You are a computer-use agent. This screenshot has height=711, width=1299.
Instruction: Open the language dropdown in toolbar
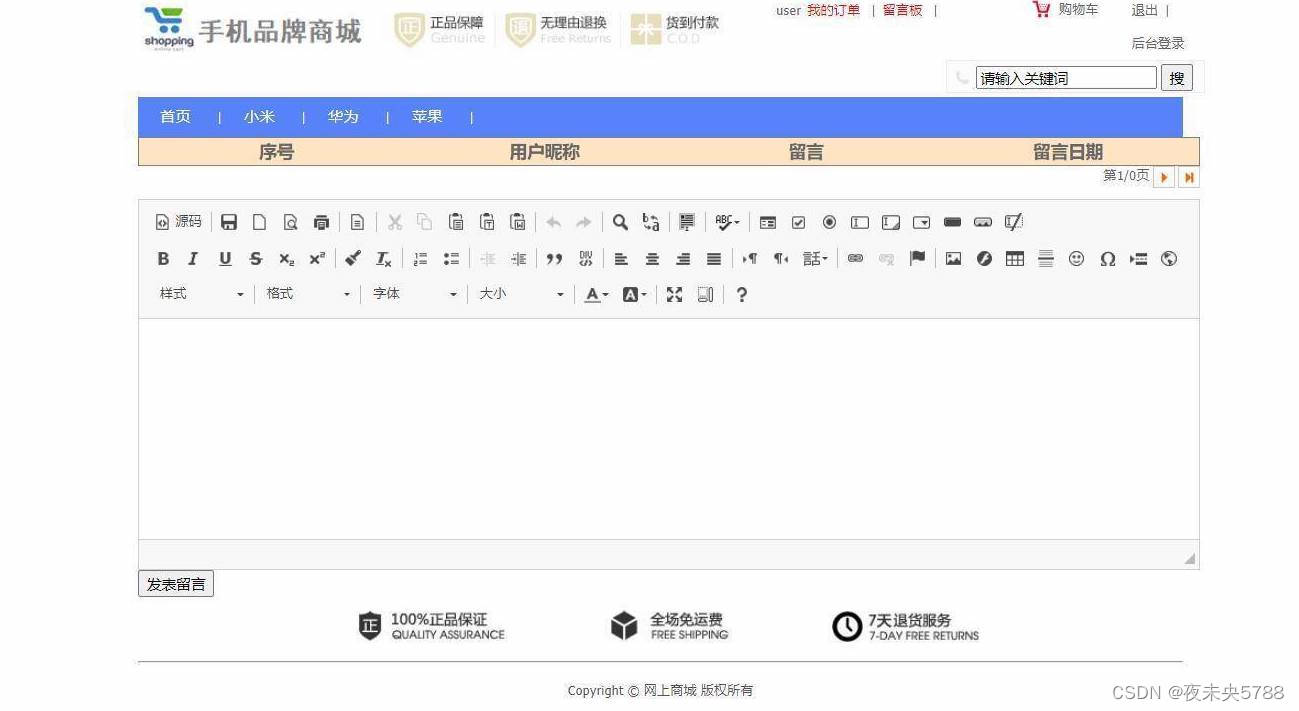815,259
